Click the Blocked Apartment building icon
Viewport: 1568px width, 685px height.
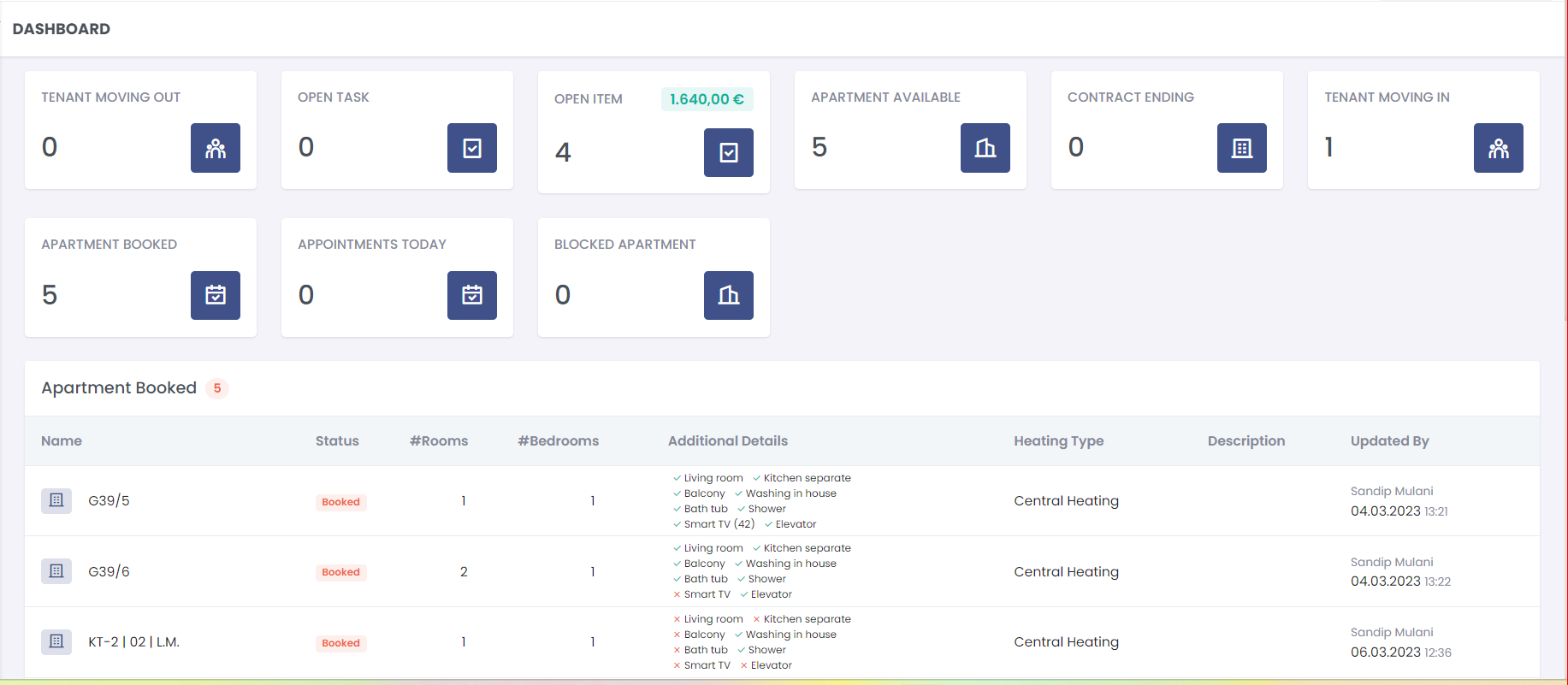click(728, 295)
